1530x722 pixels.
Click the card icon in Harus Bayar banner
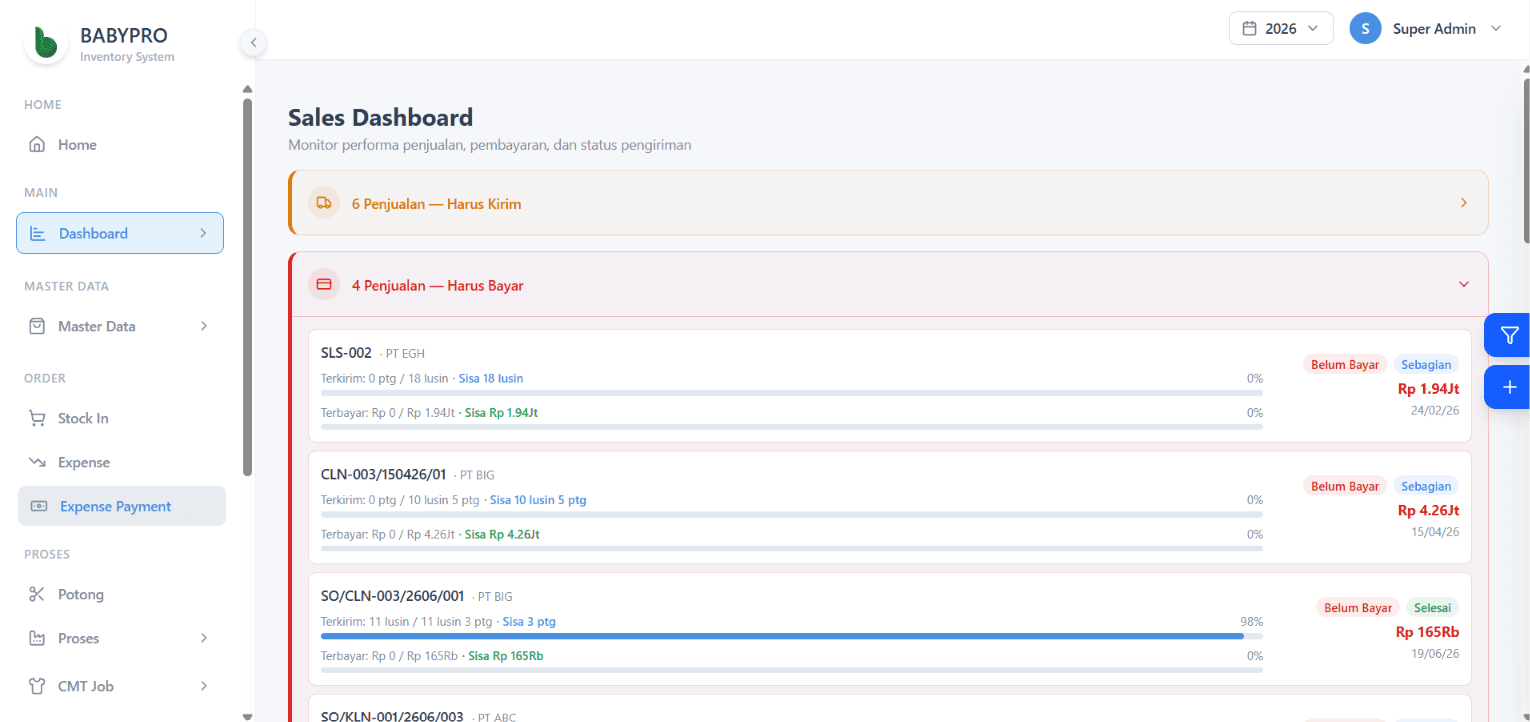(323, 285)
